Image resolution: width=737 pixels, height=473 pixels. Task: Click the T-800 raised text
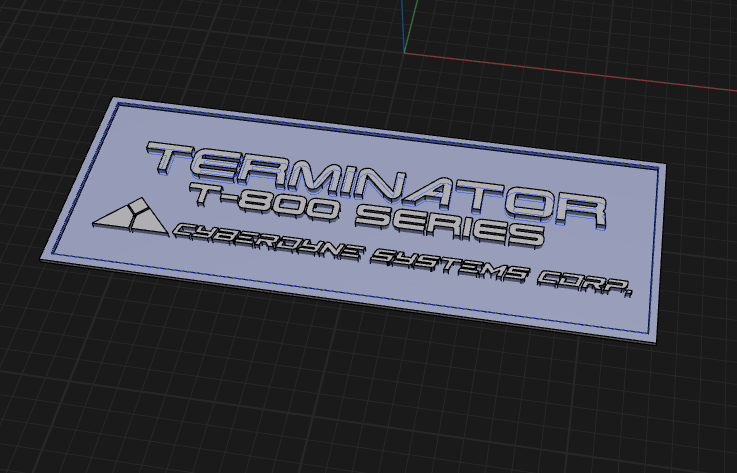point(264,202)
